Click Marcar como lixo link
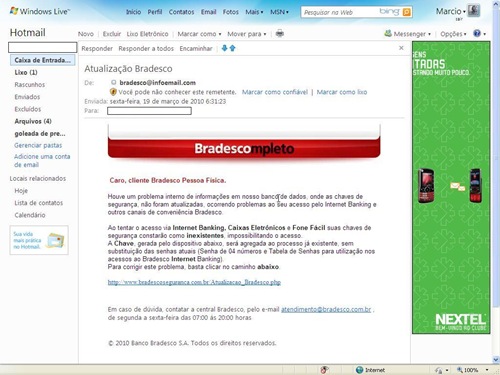The width and height of the screenshot is (500, 375). [342, 92]
